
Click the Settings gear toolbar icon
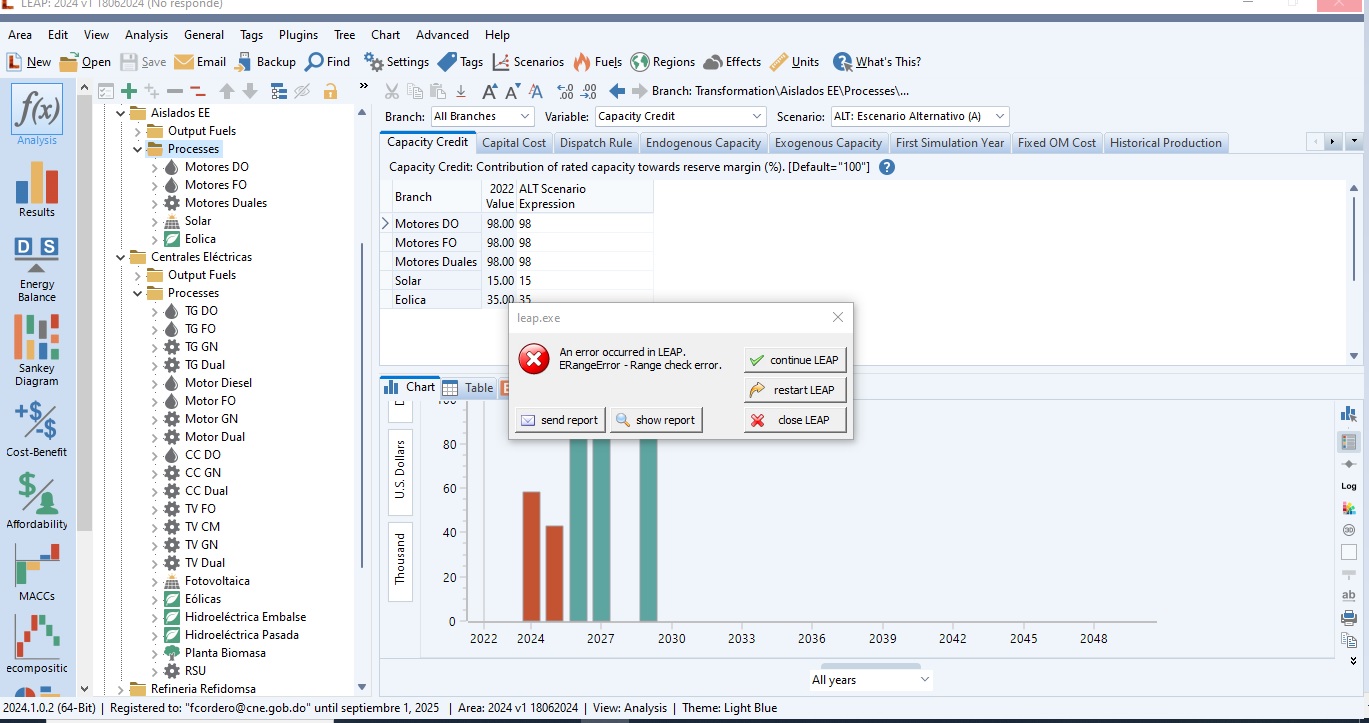[396, 62]
